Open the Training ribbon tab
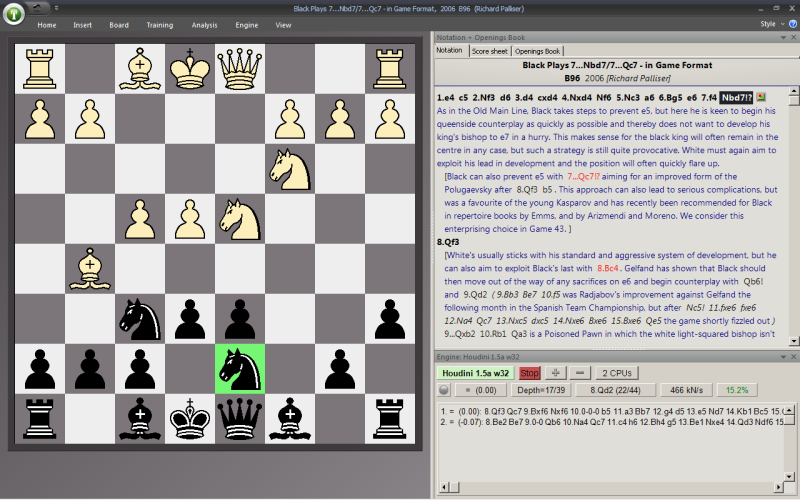The height and width of the screenshot is (500, 800). 159,25
